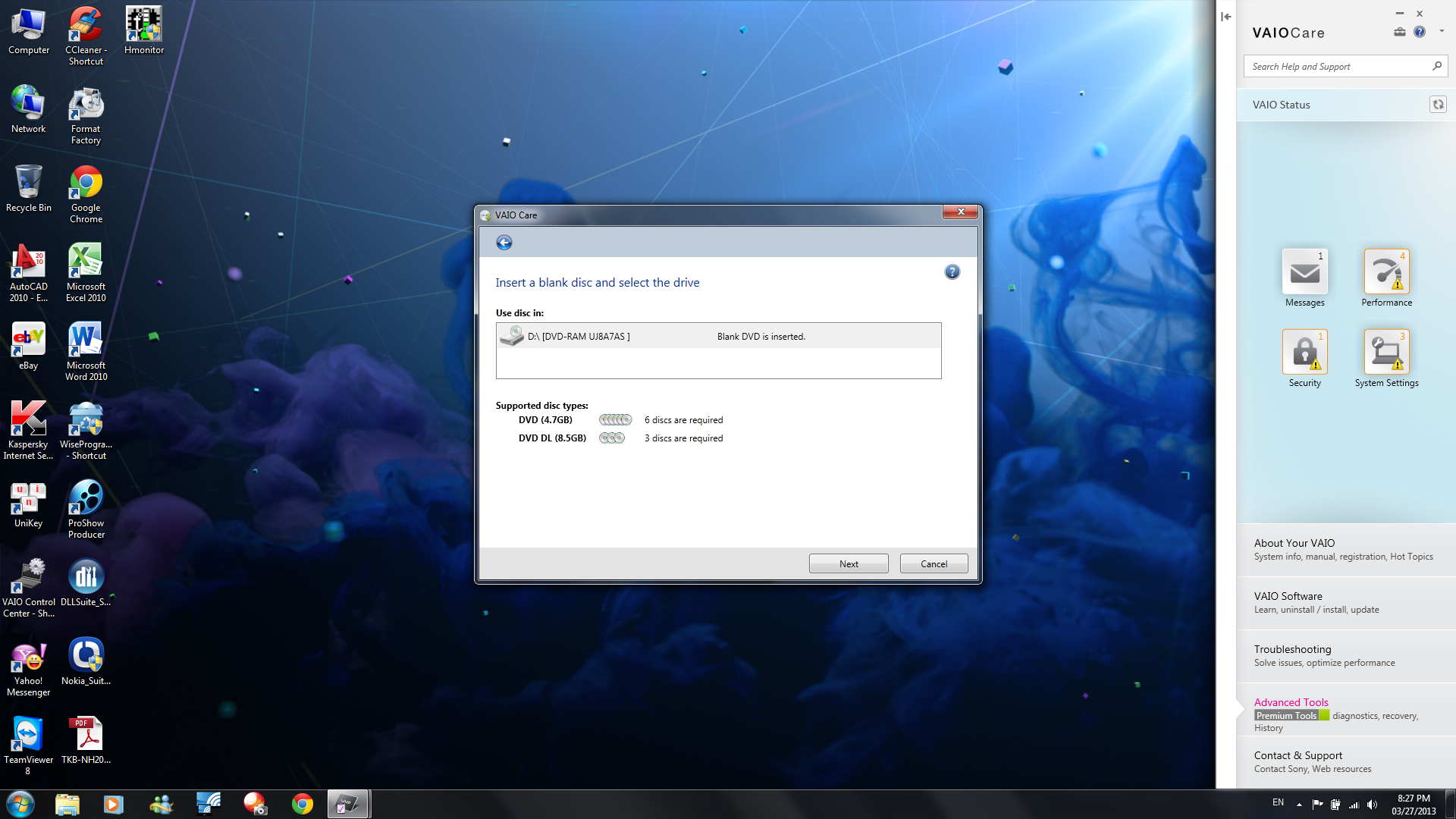
Task: Open the Nokia Suite desktop icon
Action: [x=86, y=663]
